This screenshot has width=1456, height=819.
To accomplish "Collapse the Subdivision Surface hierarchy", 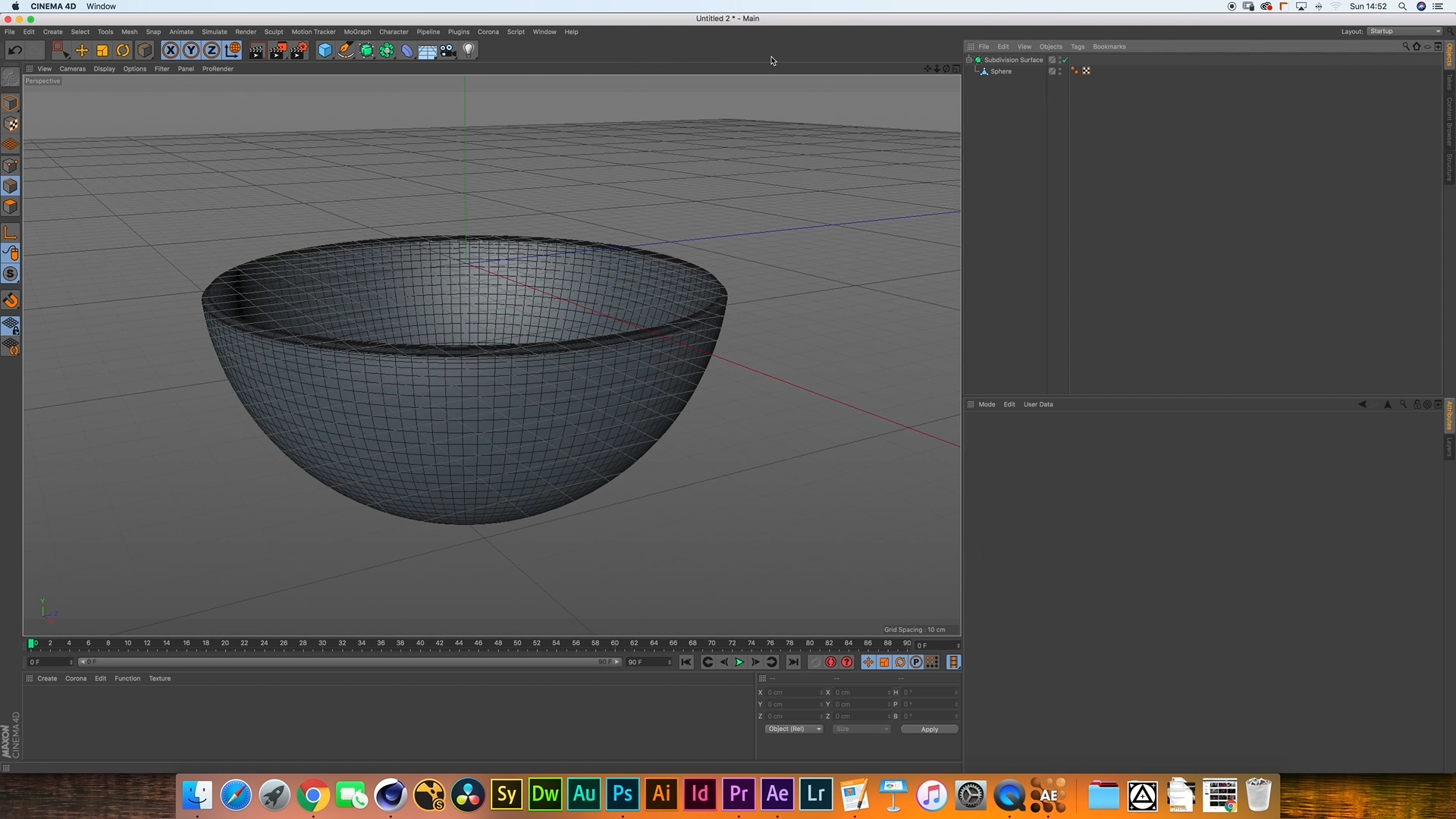I will click(968, 59).
